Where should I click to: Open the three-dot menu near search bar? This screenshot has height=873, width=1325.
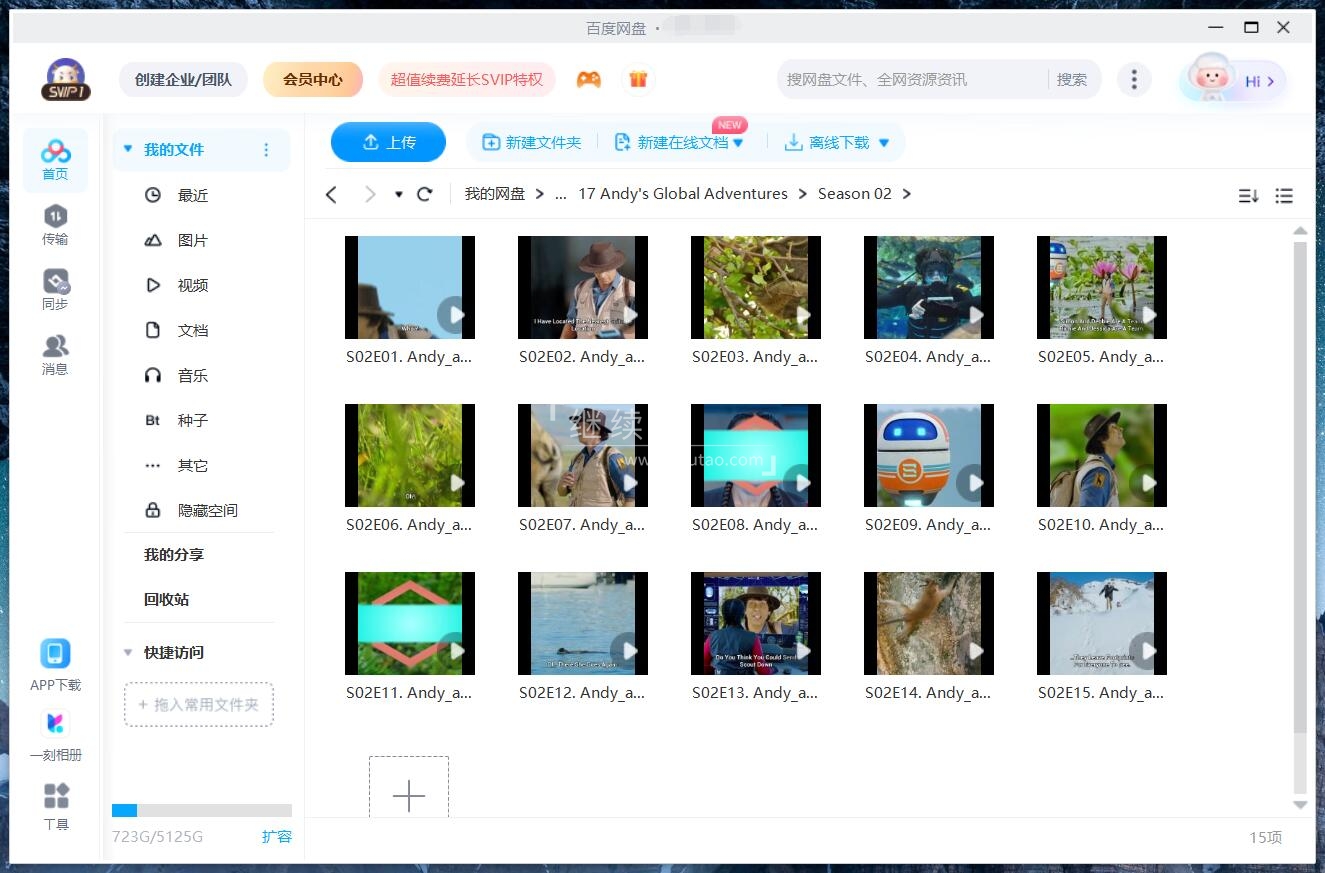1134,78
